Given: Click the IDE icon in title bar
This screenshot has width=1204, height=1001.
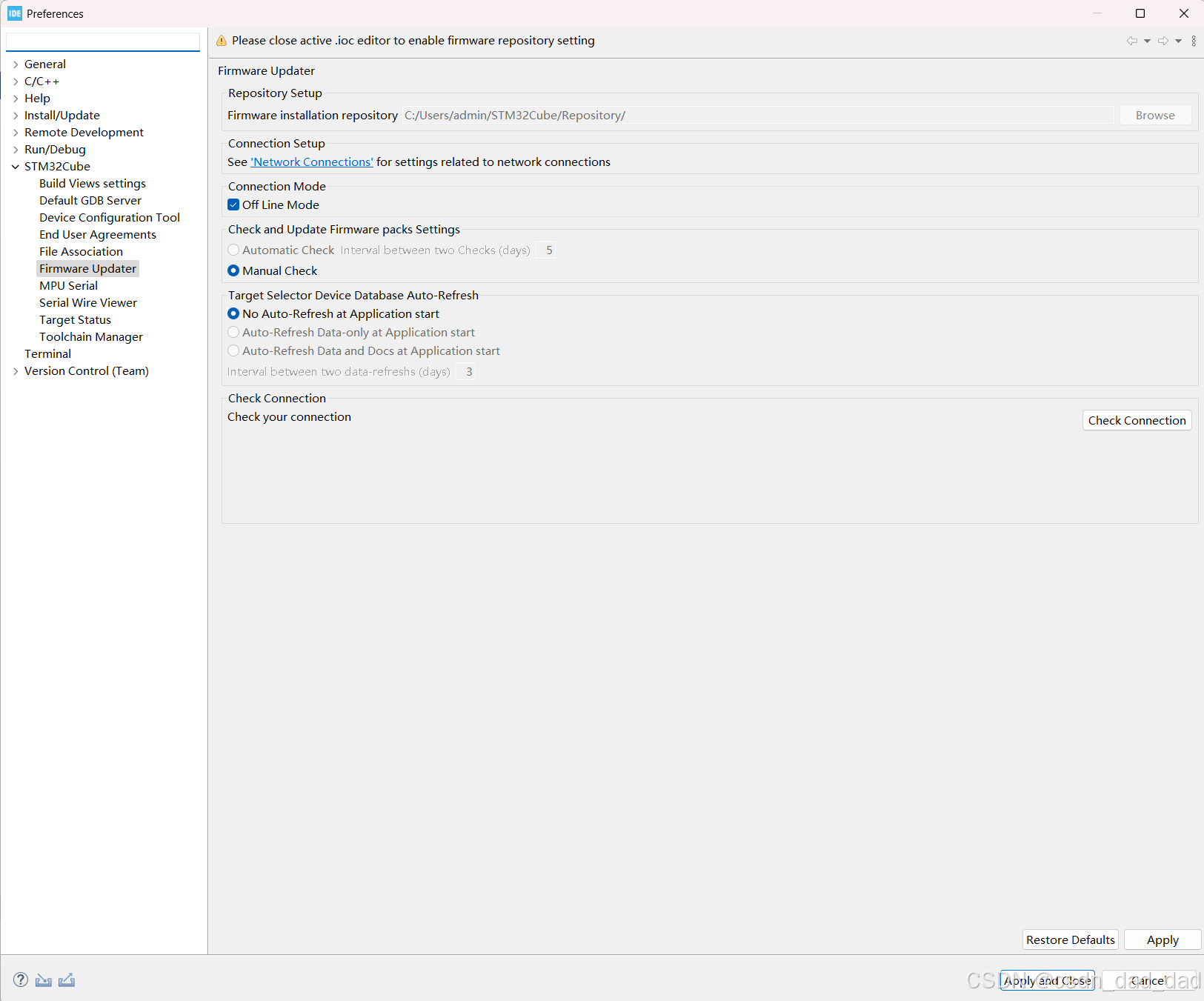Looking at the screenshot, I should click(15, 13).
